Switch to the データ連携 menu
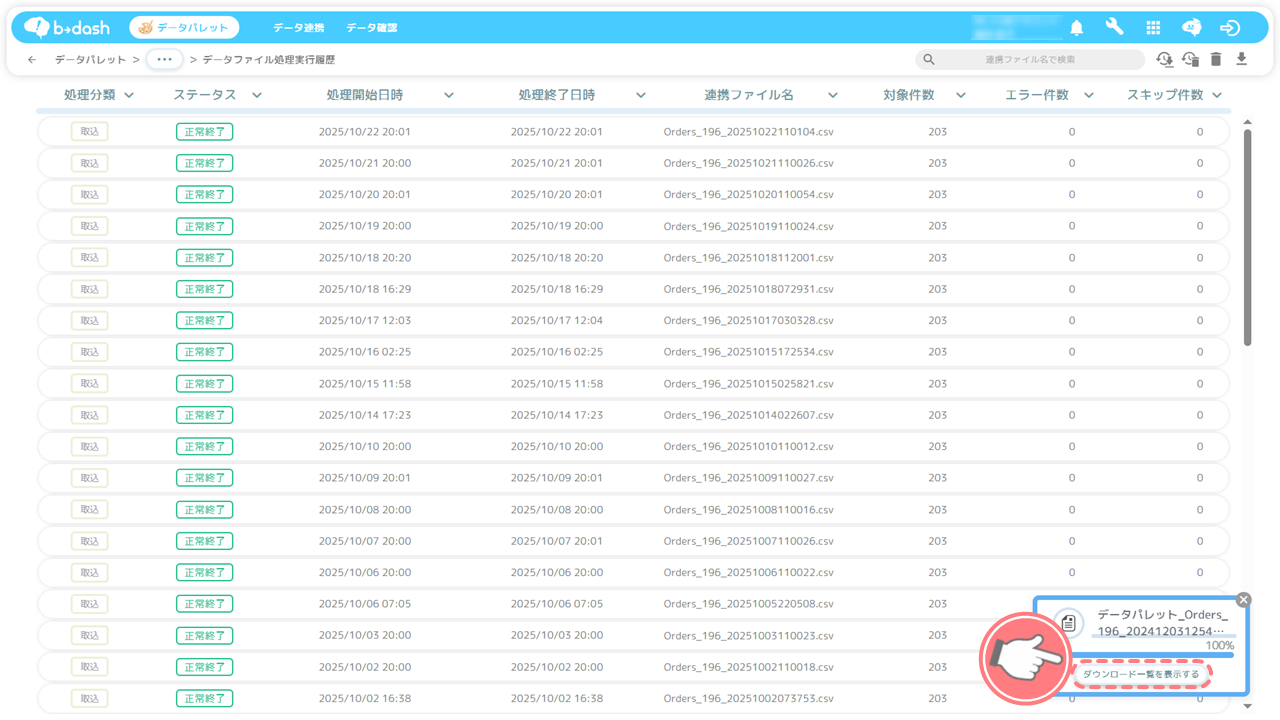Screen dimensions: 1280x720 pos(299,28)
